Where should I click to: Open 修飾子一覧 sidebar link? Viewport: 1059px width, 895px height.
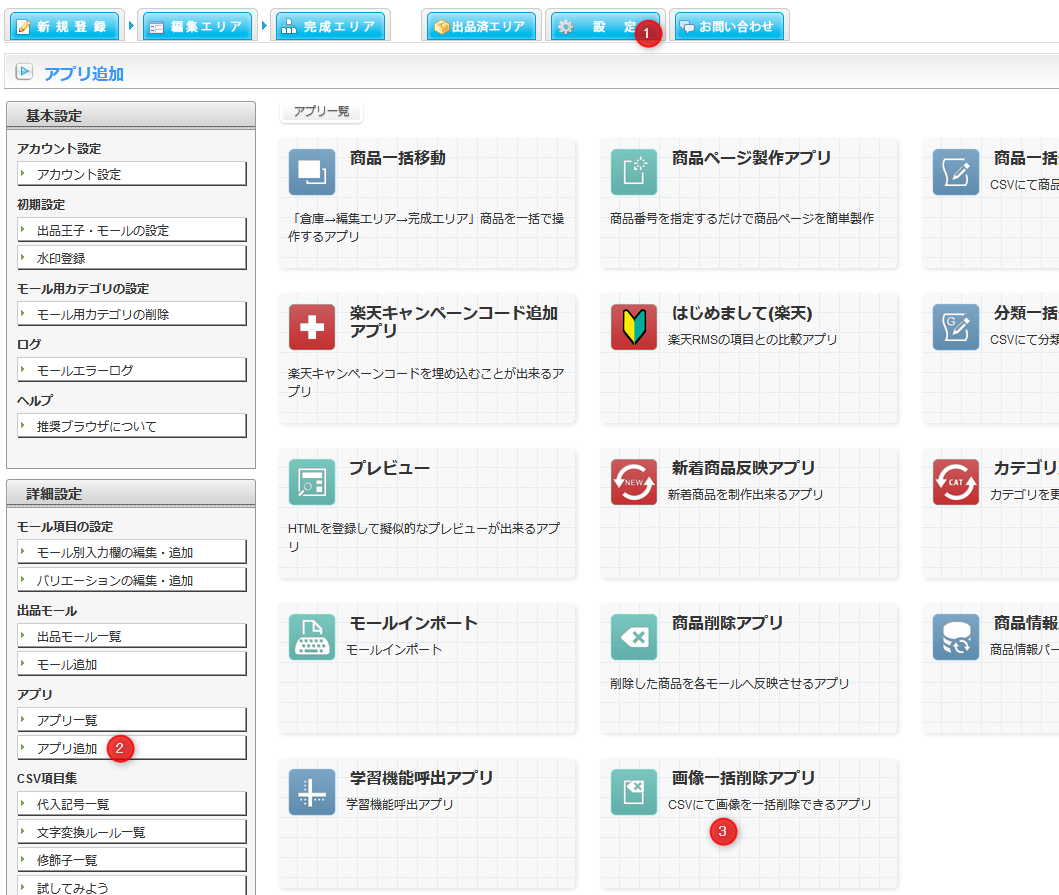coord(132,860)
